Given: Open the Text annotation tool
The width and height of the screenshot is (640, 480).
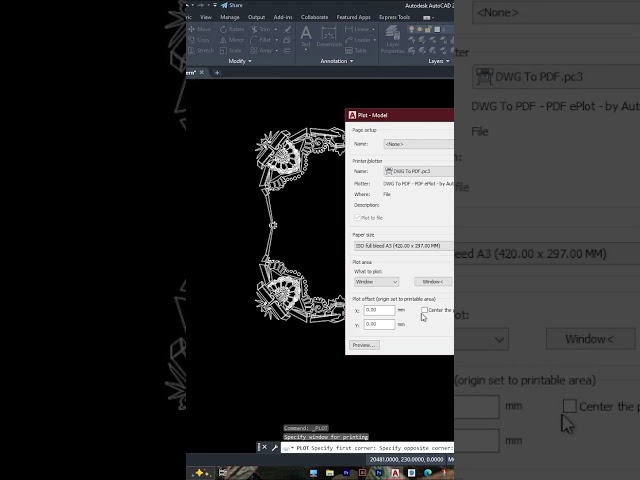Looking at the screenshot, I should [x=306, y=36].
